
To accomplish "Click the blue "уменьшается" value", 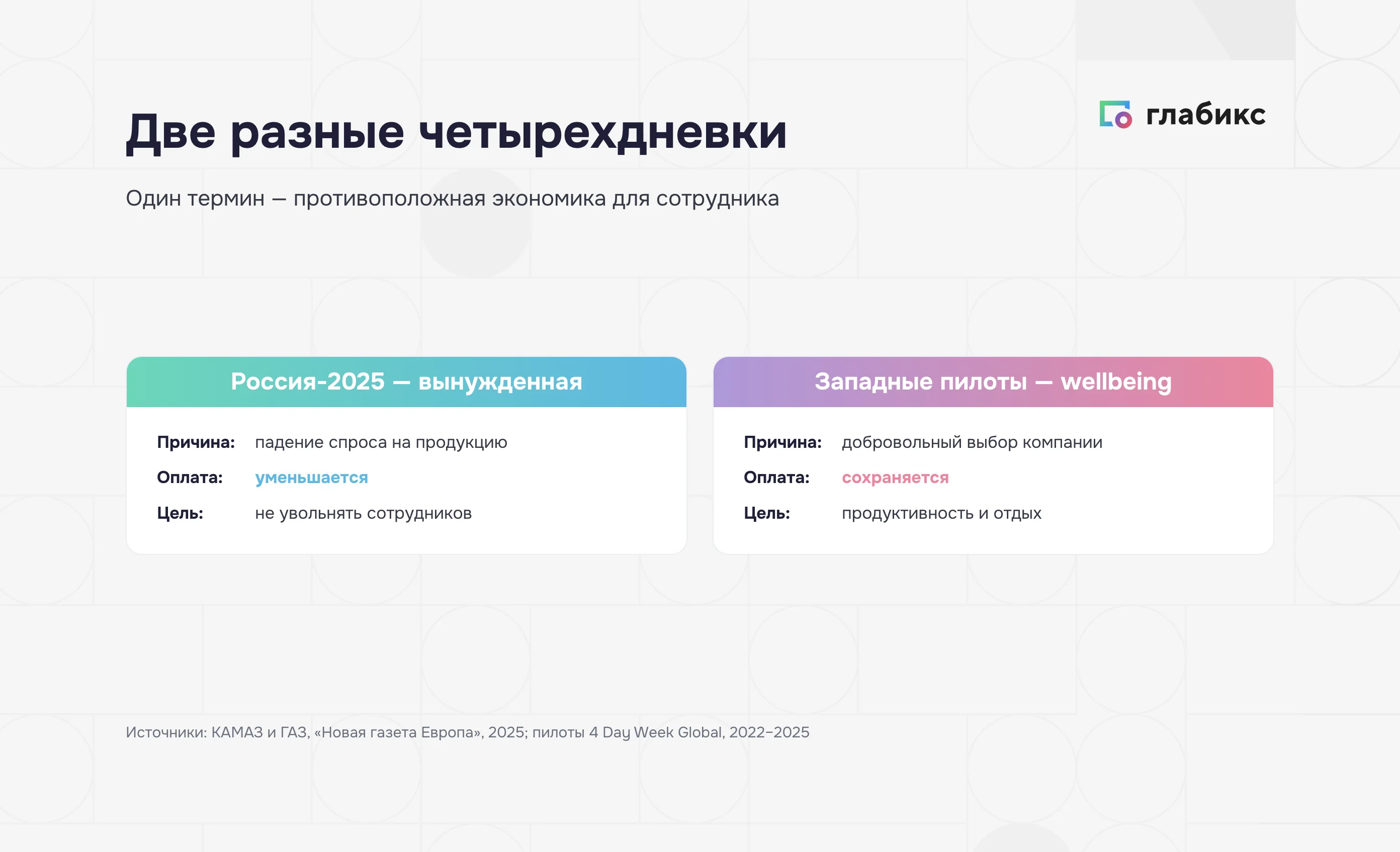I will [x=311, y=478].
